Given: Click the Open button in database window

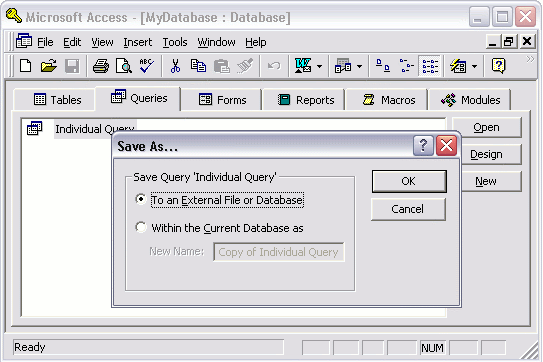Looking at the screenshot, I should (x=487, y=127).
